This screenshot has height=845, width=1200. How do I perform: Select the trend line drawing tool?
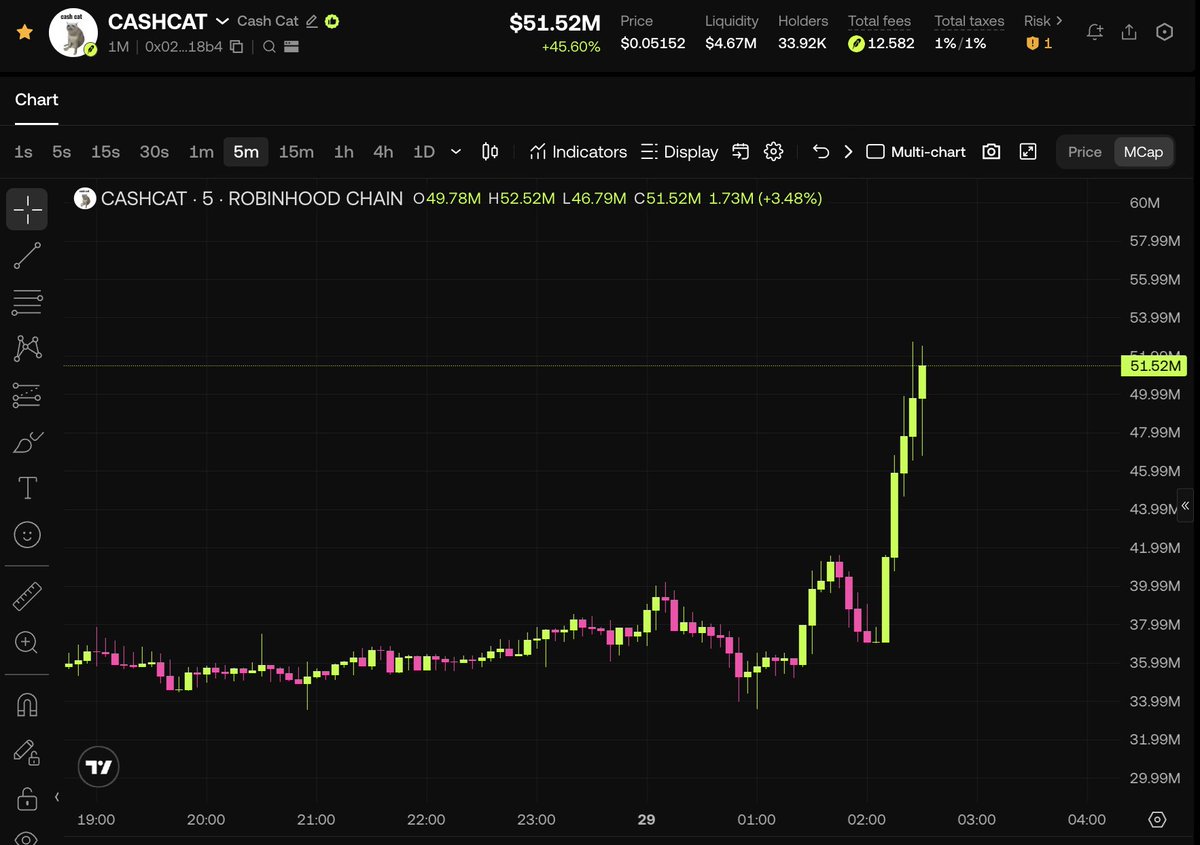pos(27,256)
